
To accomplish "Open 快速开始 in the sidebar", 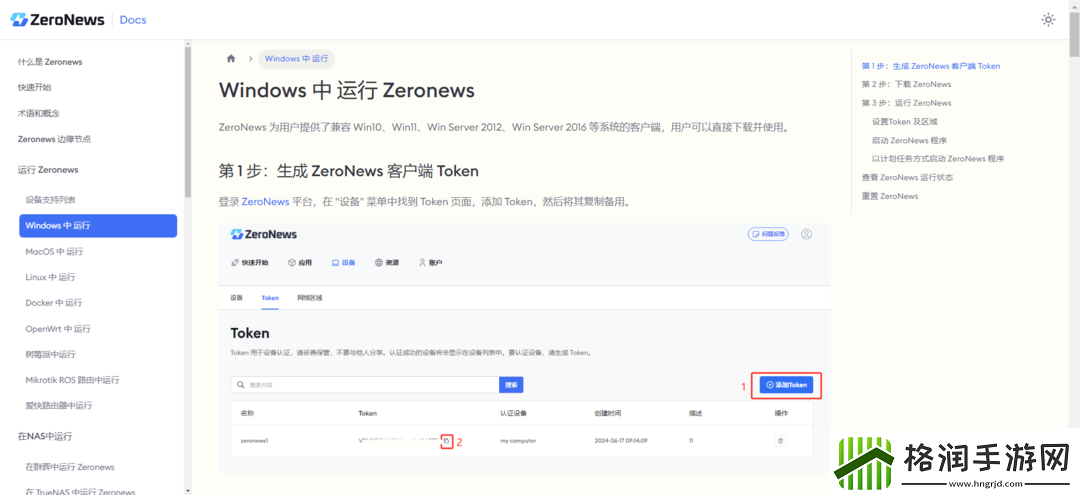I will pyautogui.click(x=35, y=88).
